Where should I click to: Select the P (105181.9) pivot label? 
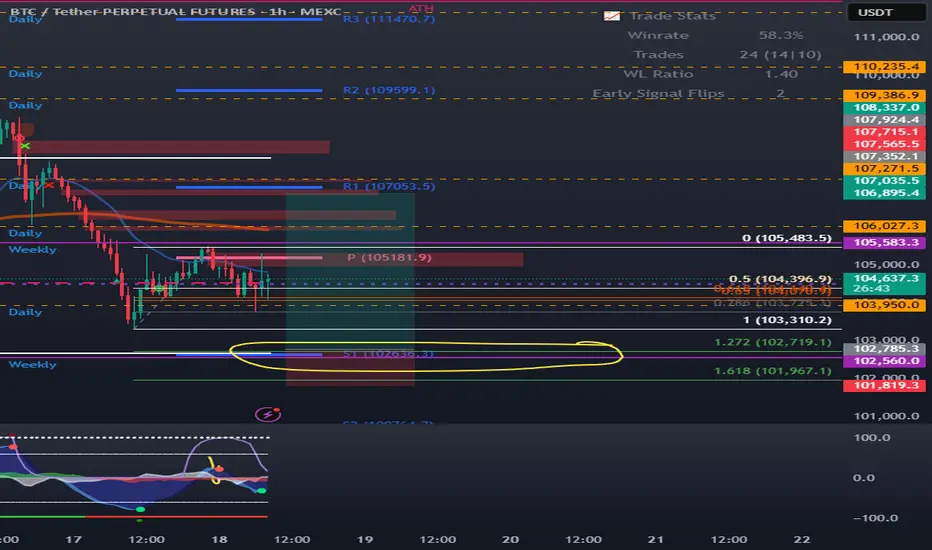tap(389, 257)
